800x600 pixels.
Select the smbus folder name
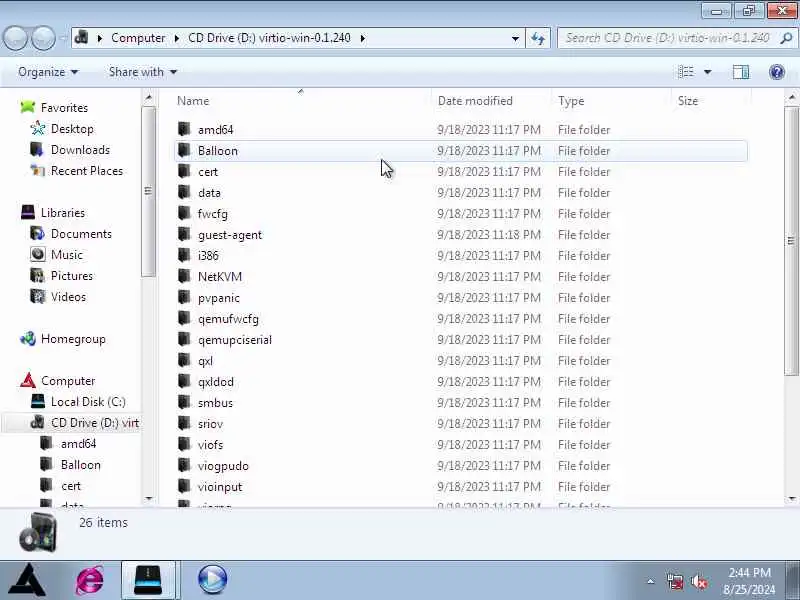point(215,403)
